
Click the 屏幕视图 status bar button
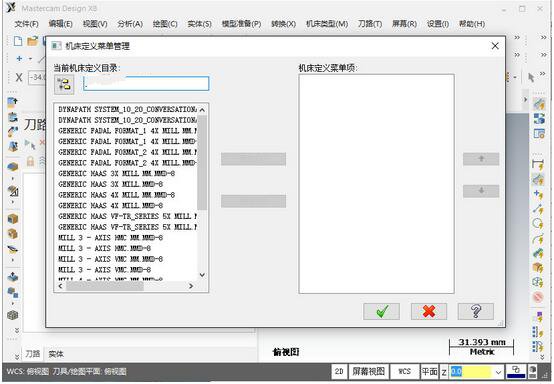[368, 371]
